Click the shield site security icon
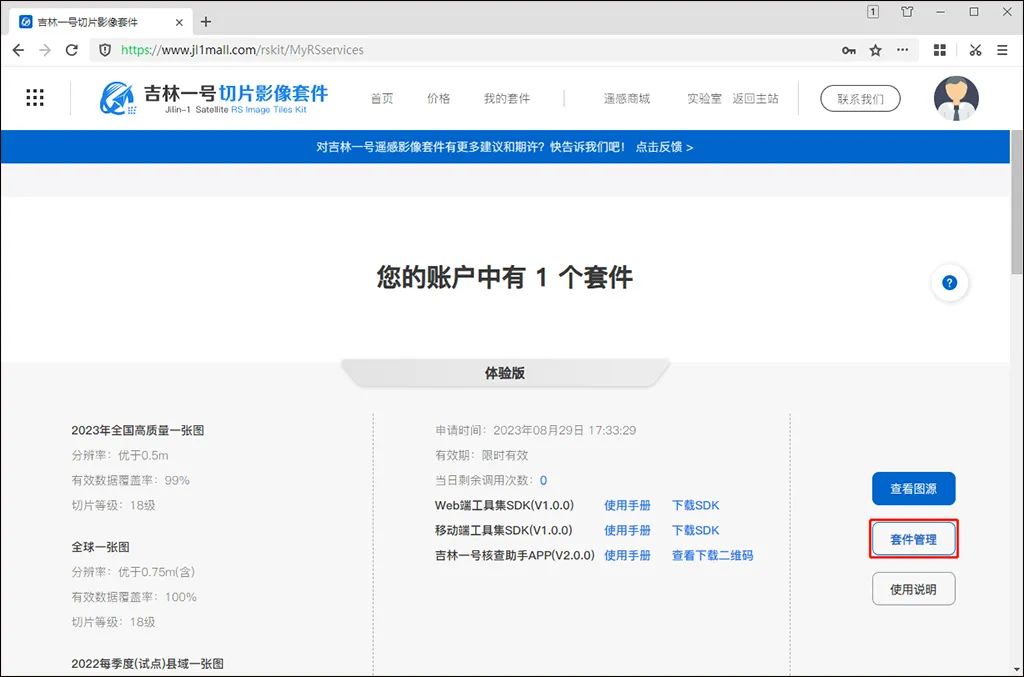Image resolution: width=1024 pixels, height=677 pixels. [x=105, y=50]
